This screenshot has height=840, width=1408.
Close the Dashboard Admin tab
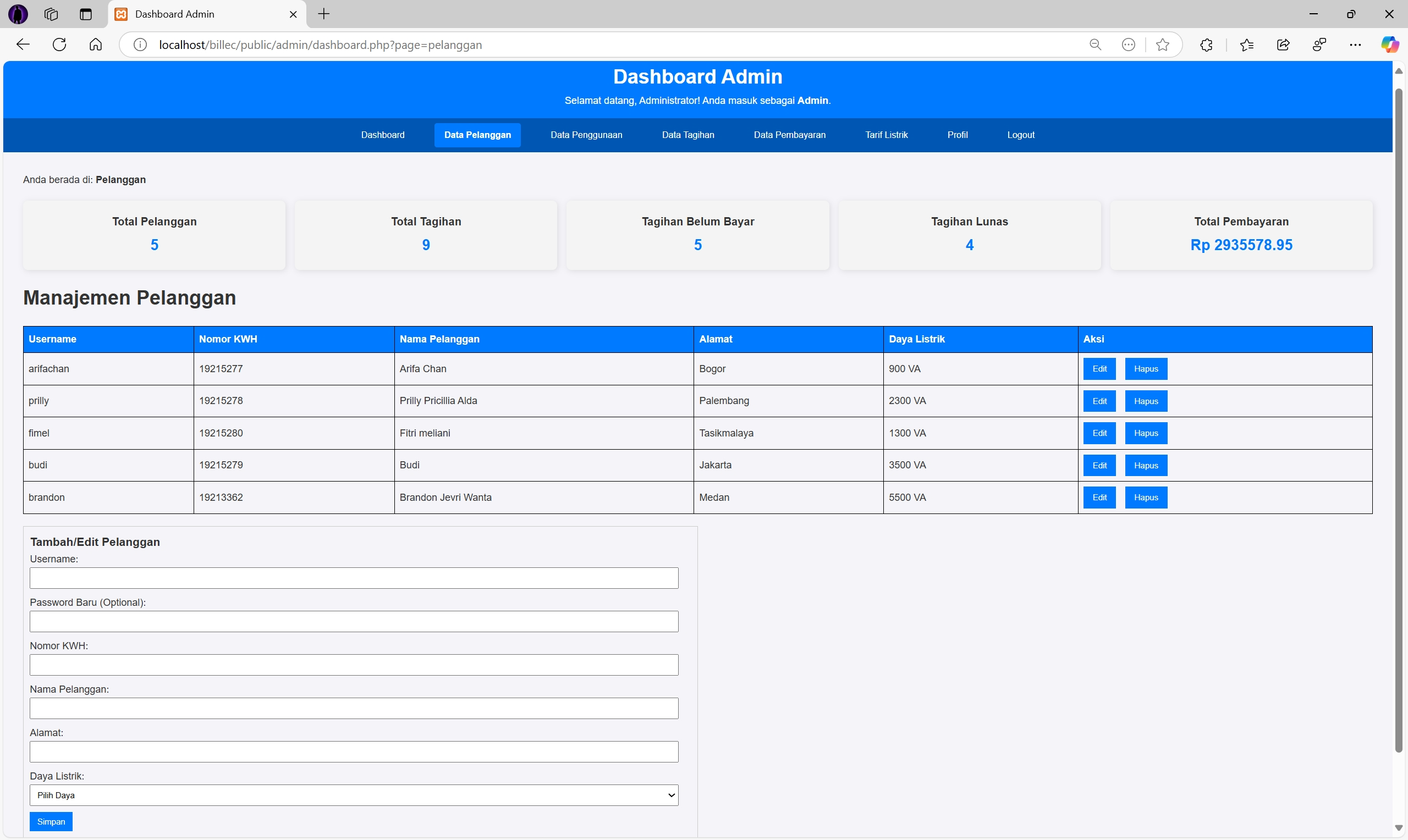click(x=293, y=15)
